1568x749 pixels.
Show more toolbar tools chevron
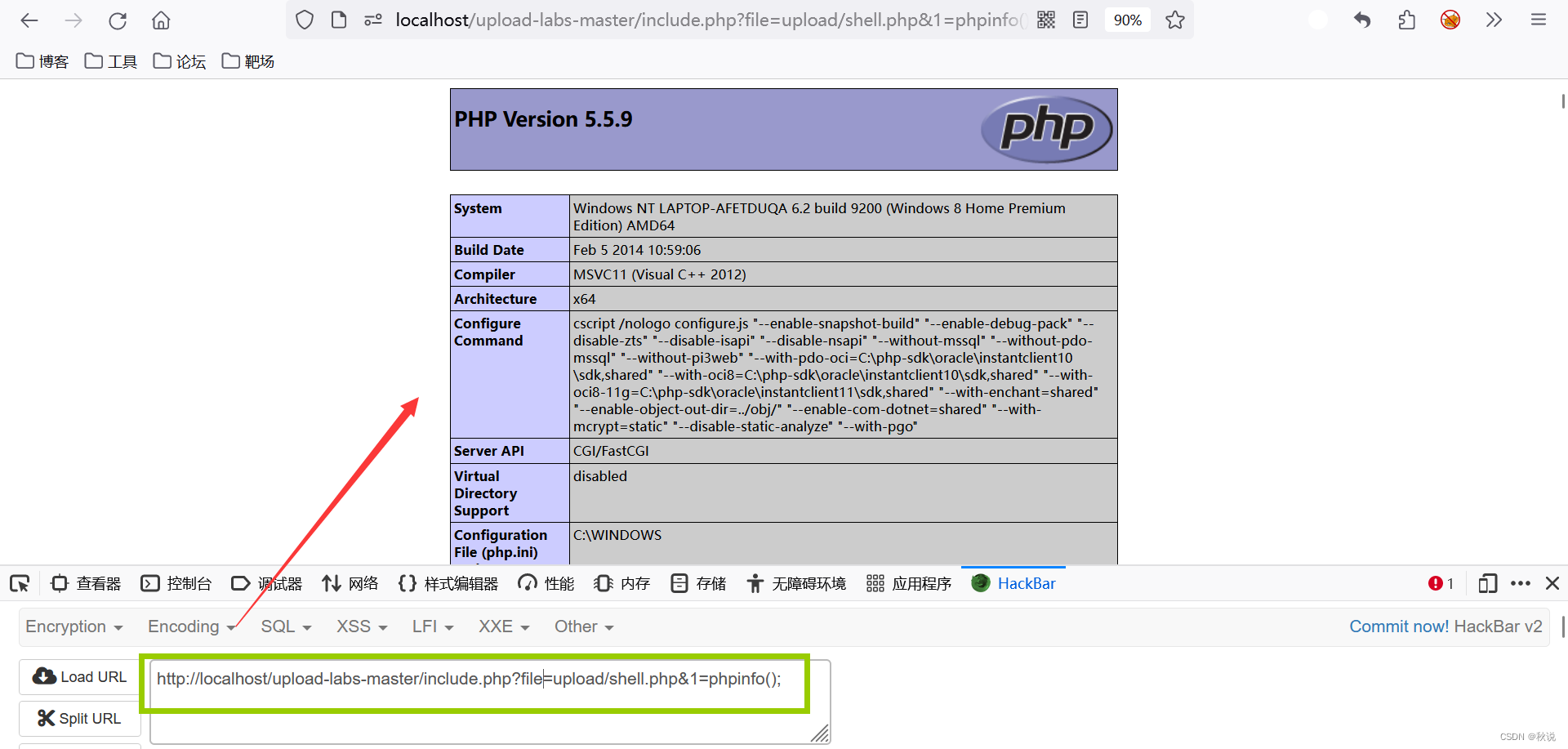pos(1494,20)
